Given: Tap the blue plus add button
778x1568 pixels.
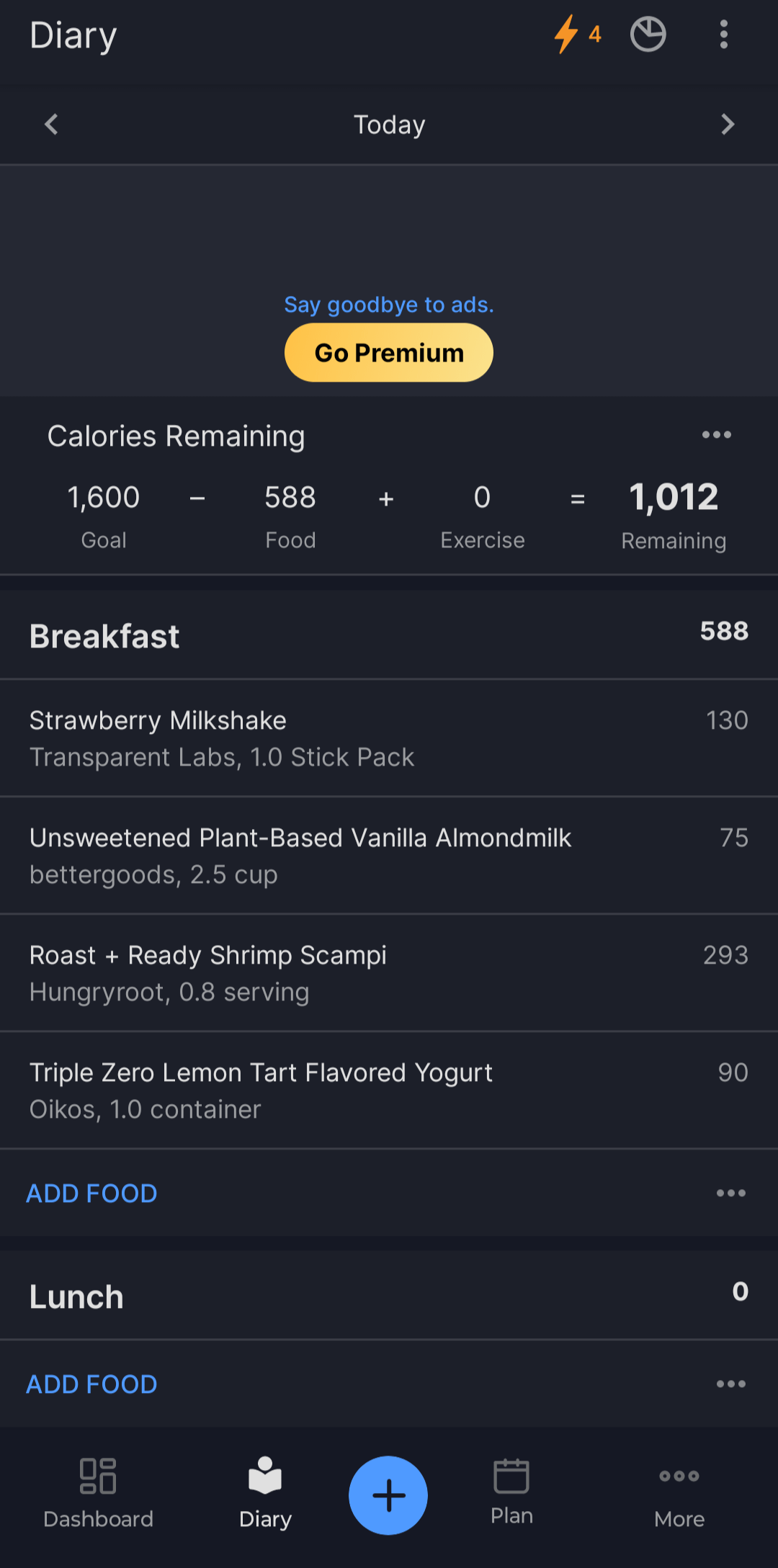Looking at the screenshot, I should click(388, 1495).
